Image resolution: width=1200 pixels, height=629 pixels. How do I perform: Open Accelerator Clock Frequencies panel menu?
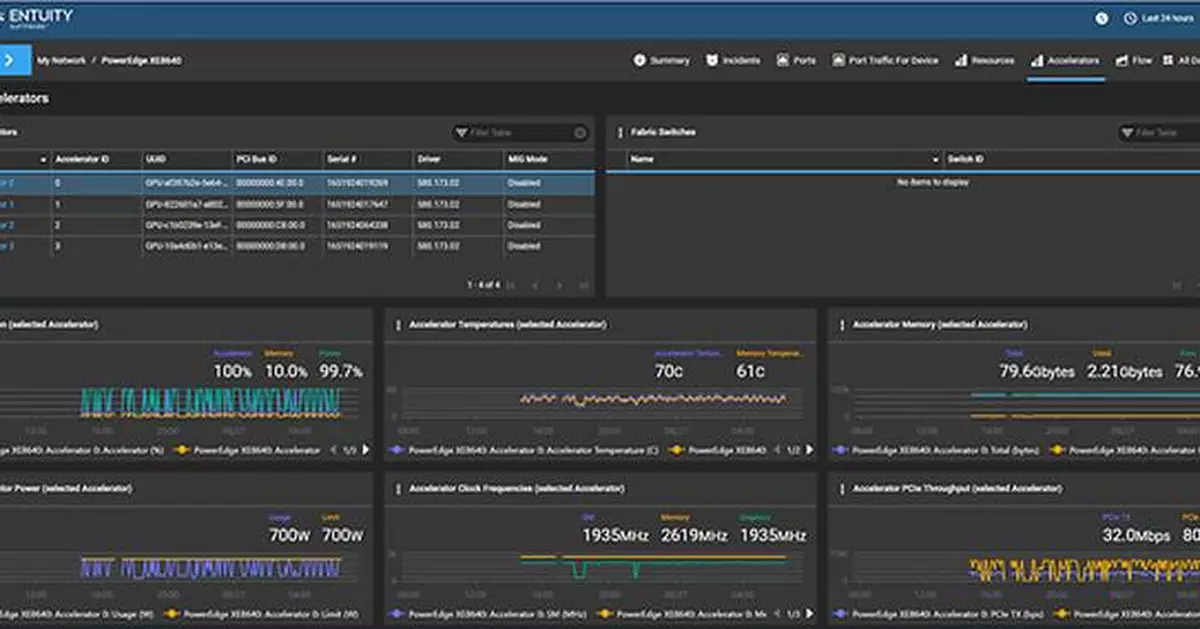[x=398, y=488]
